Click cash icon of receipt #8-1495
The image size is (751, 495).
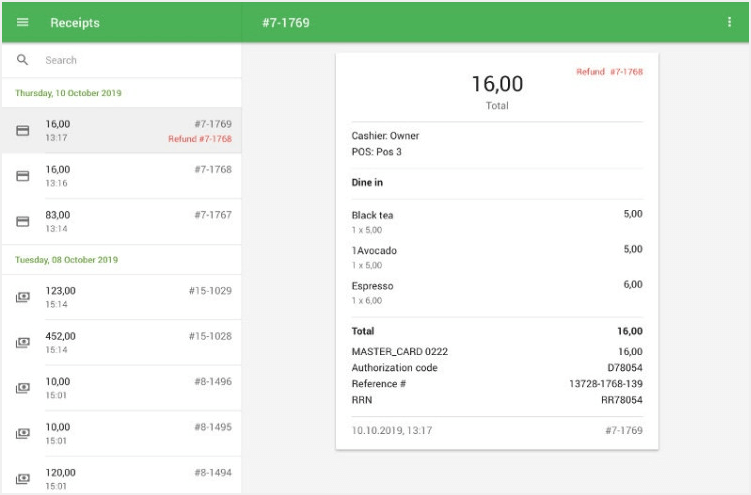23,434
